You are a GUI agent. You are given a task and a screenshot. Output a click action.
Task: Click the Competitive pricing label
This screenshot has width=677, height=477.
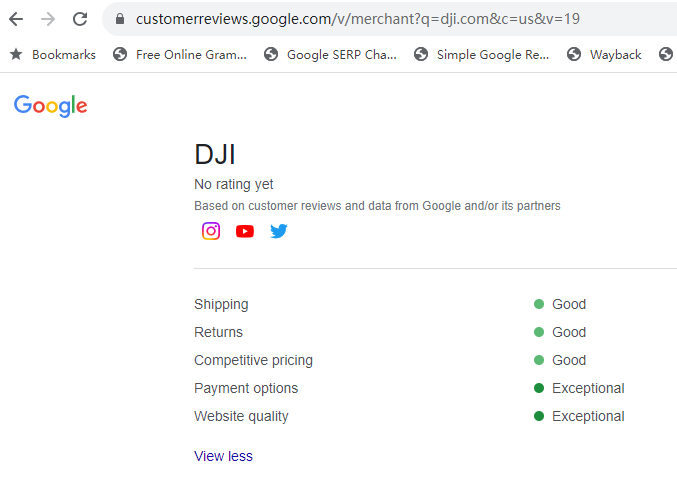[x=253, y=360]
